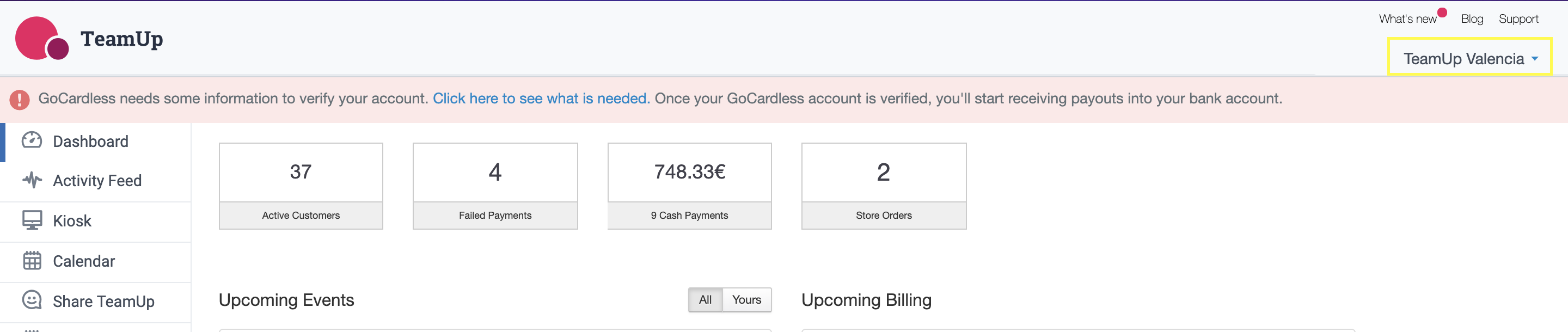The width and height of the screenshot is (1568, 332).
Task: Open Share TeamUp in the sidebar
Action: click(103, 302)
